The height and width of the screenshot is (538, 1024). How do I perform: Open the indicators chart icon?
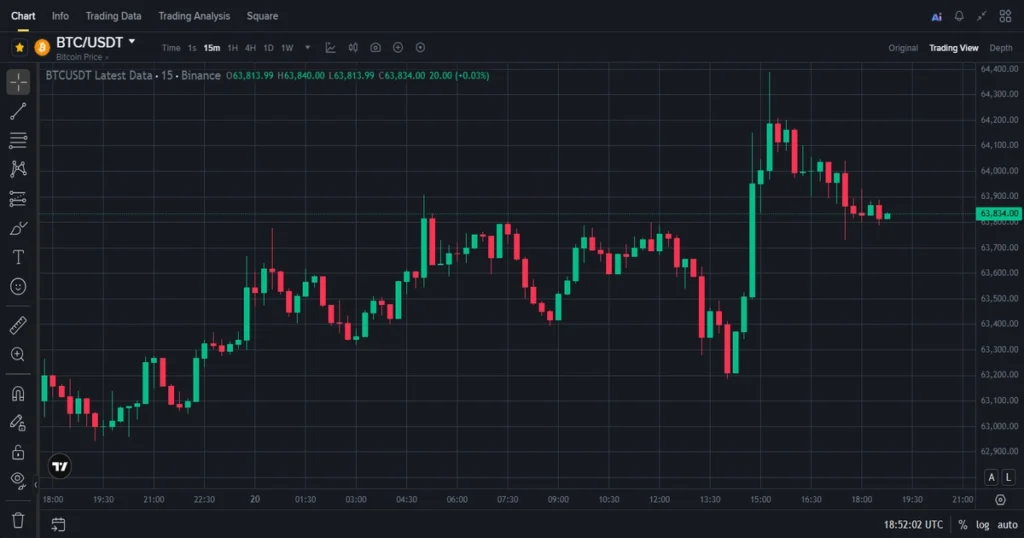[330, 48]
